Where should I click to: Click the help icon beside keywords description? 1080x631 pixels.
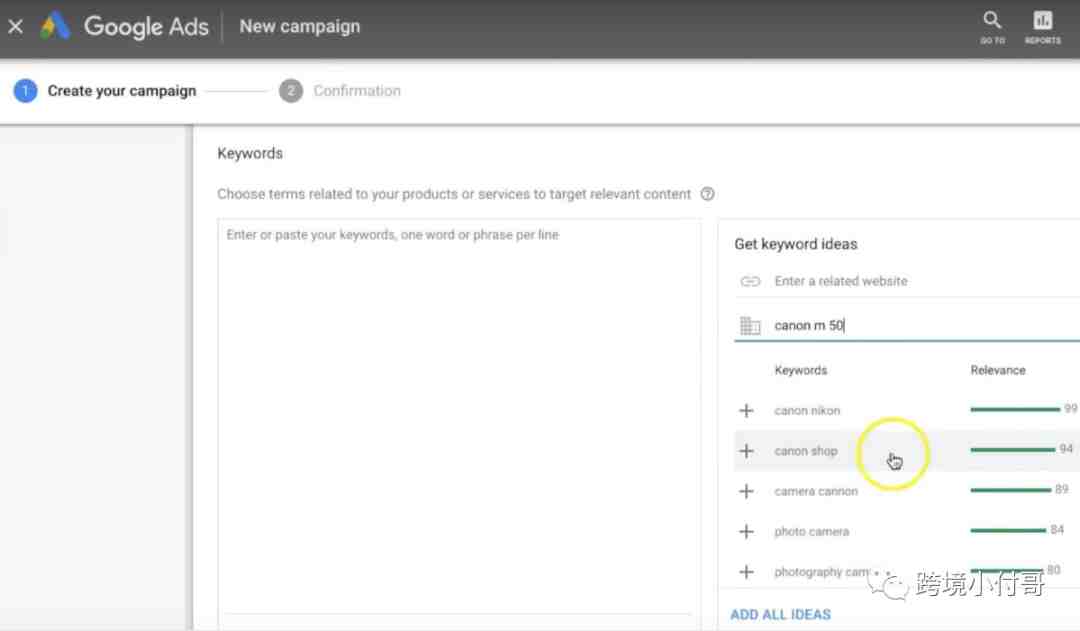(707, 194)
